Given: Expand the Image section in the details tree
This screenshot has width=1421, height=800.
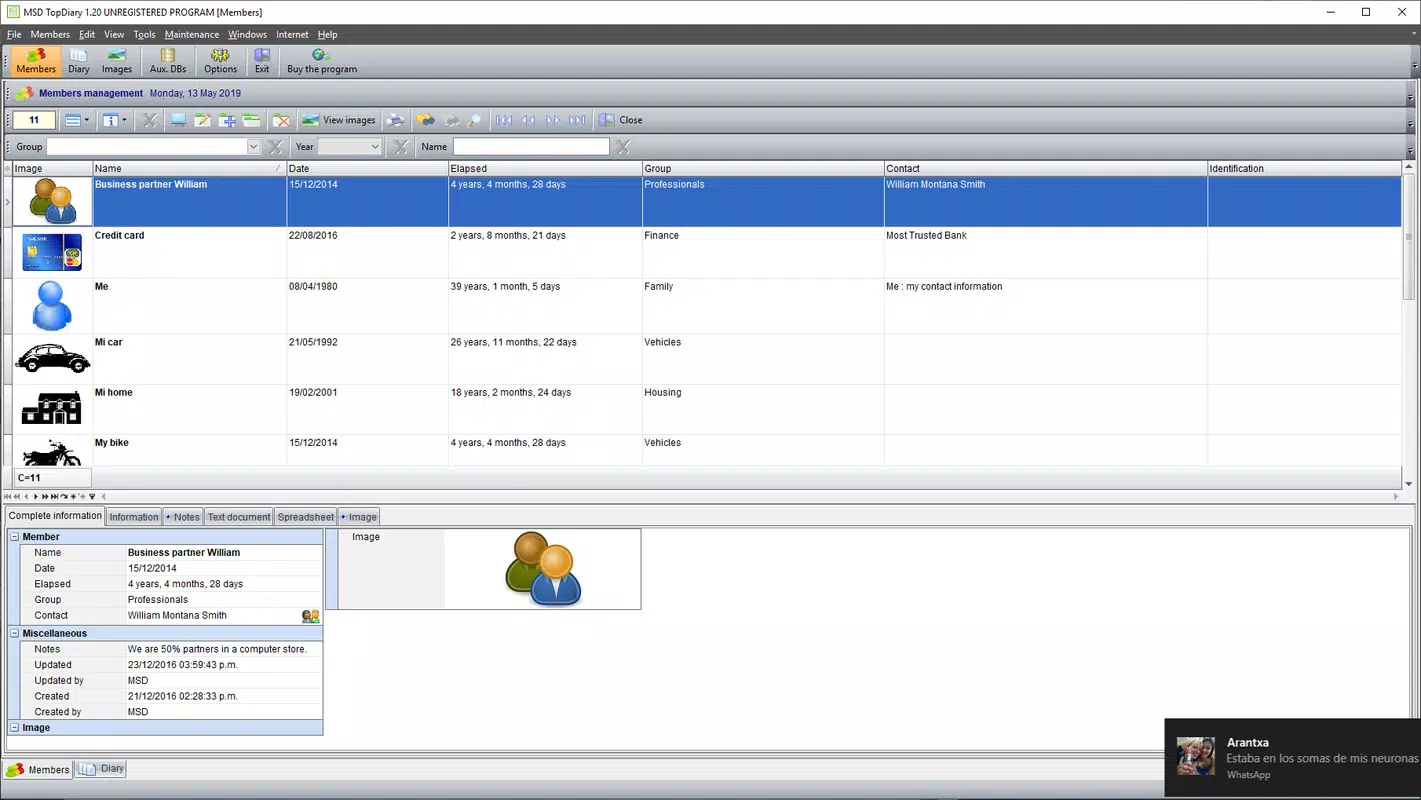Looking at the screenshot, I should [15, 728].
